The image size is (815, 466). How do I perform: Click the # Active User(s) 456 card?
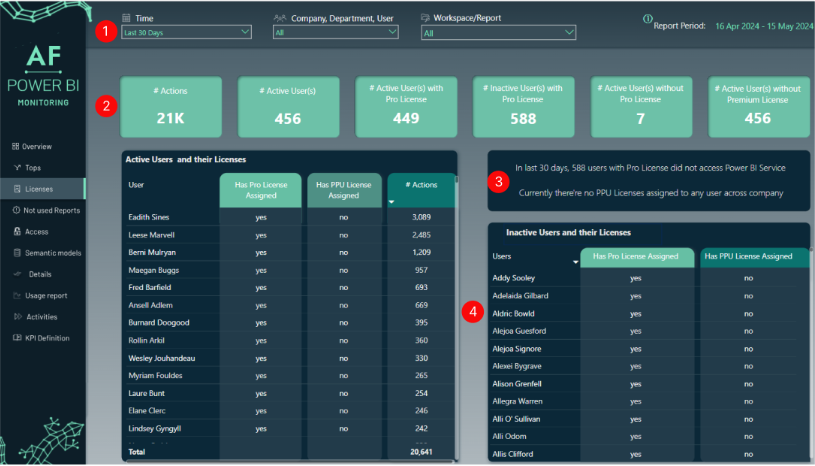click(288, 107)
